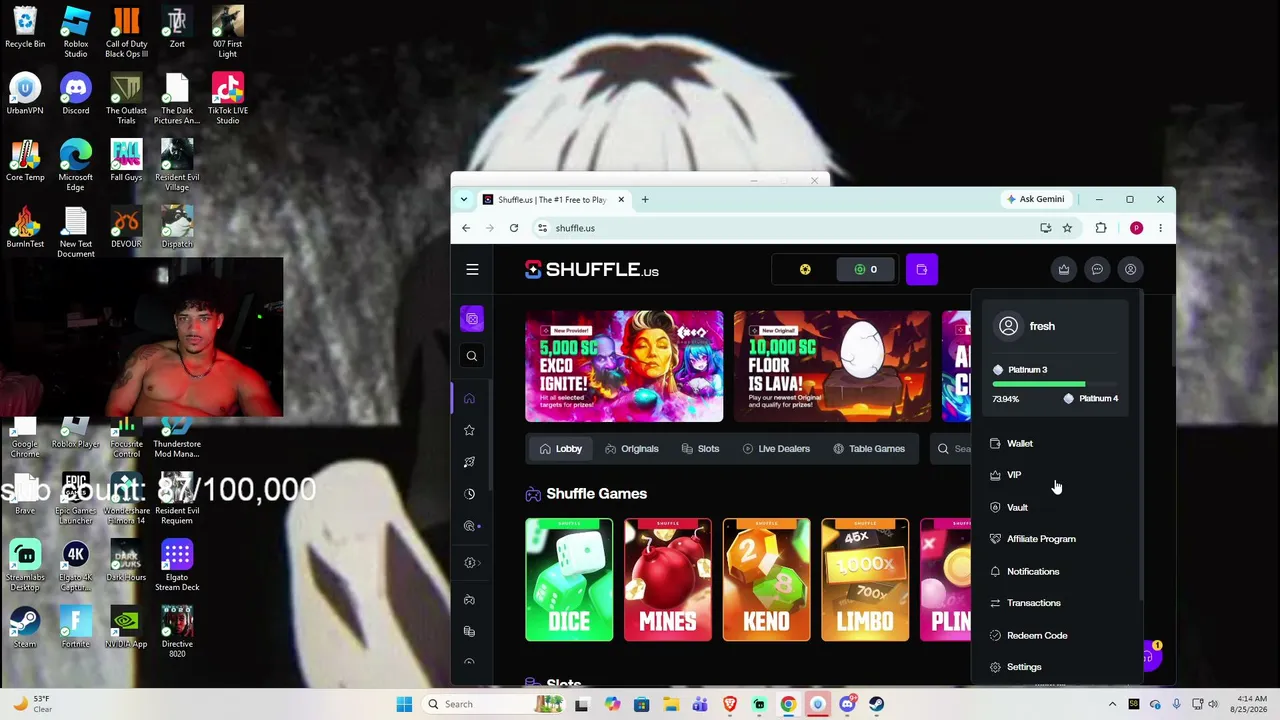The width and height of the screenshot is (1280, 720).
Task: Select the Shuffle.us browser tab
Action: coord(554,199)
